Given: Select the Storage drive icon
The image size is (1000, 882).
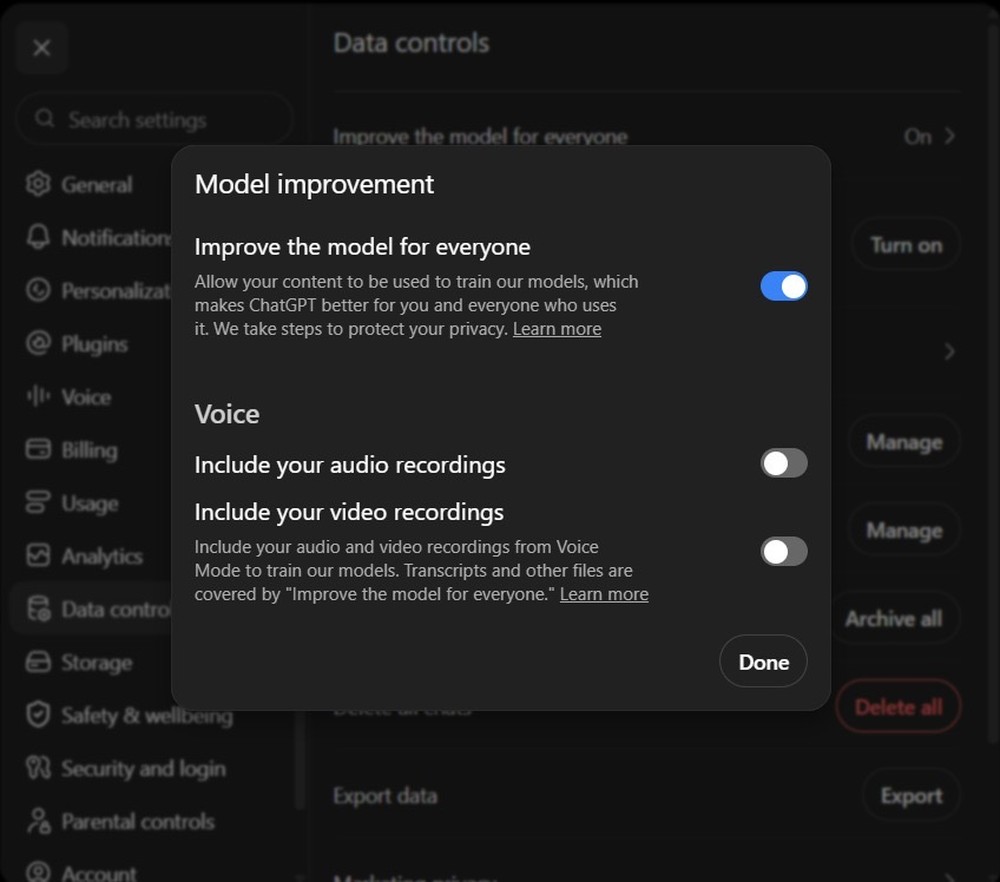Looking at the screenshot, I should tap(38, 662).
